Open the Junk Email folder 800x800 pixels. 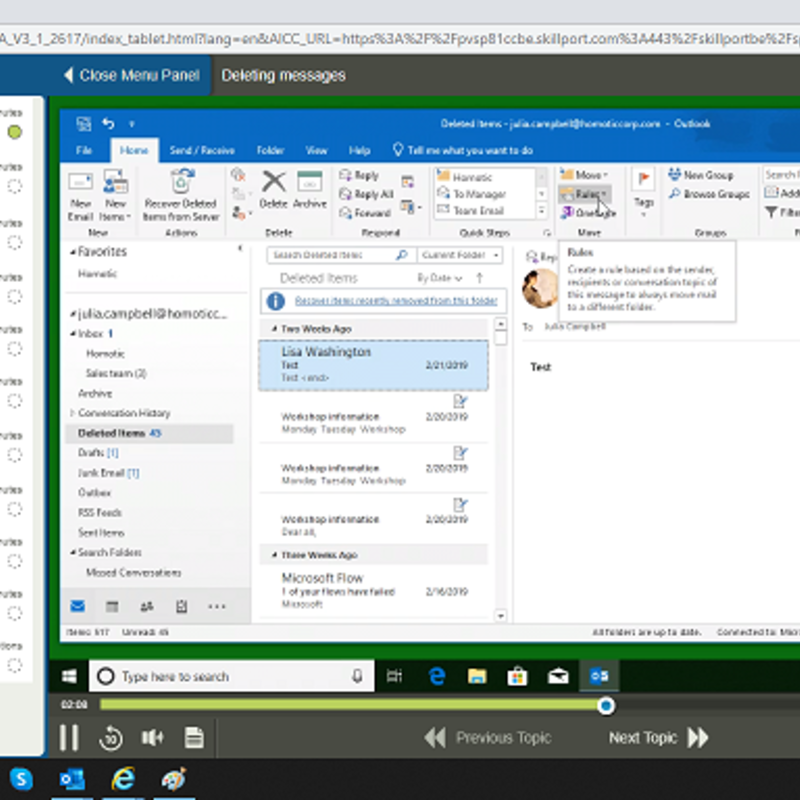point(108,473)
